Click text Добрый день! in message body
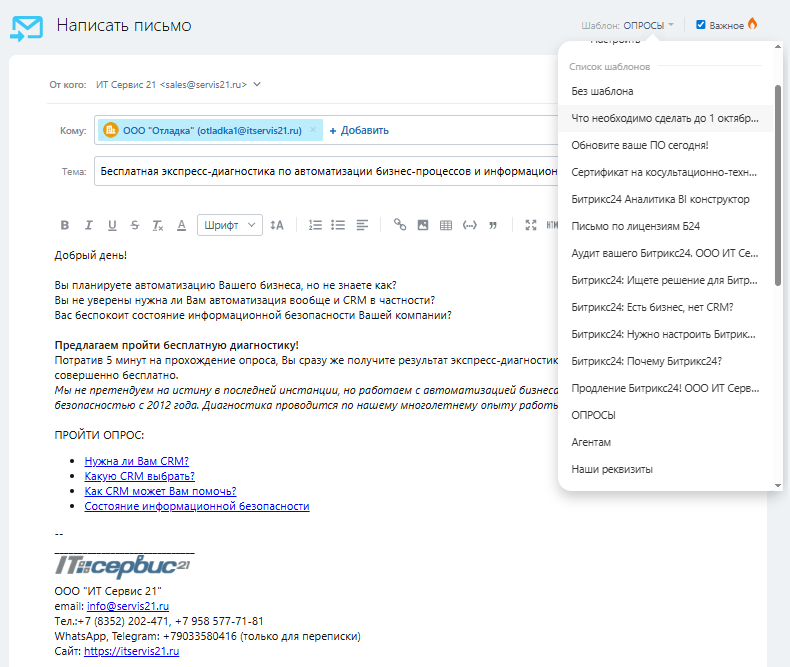 tap(91, 255)
